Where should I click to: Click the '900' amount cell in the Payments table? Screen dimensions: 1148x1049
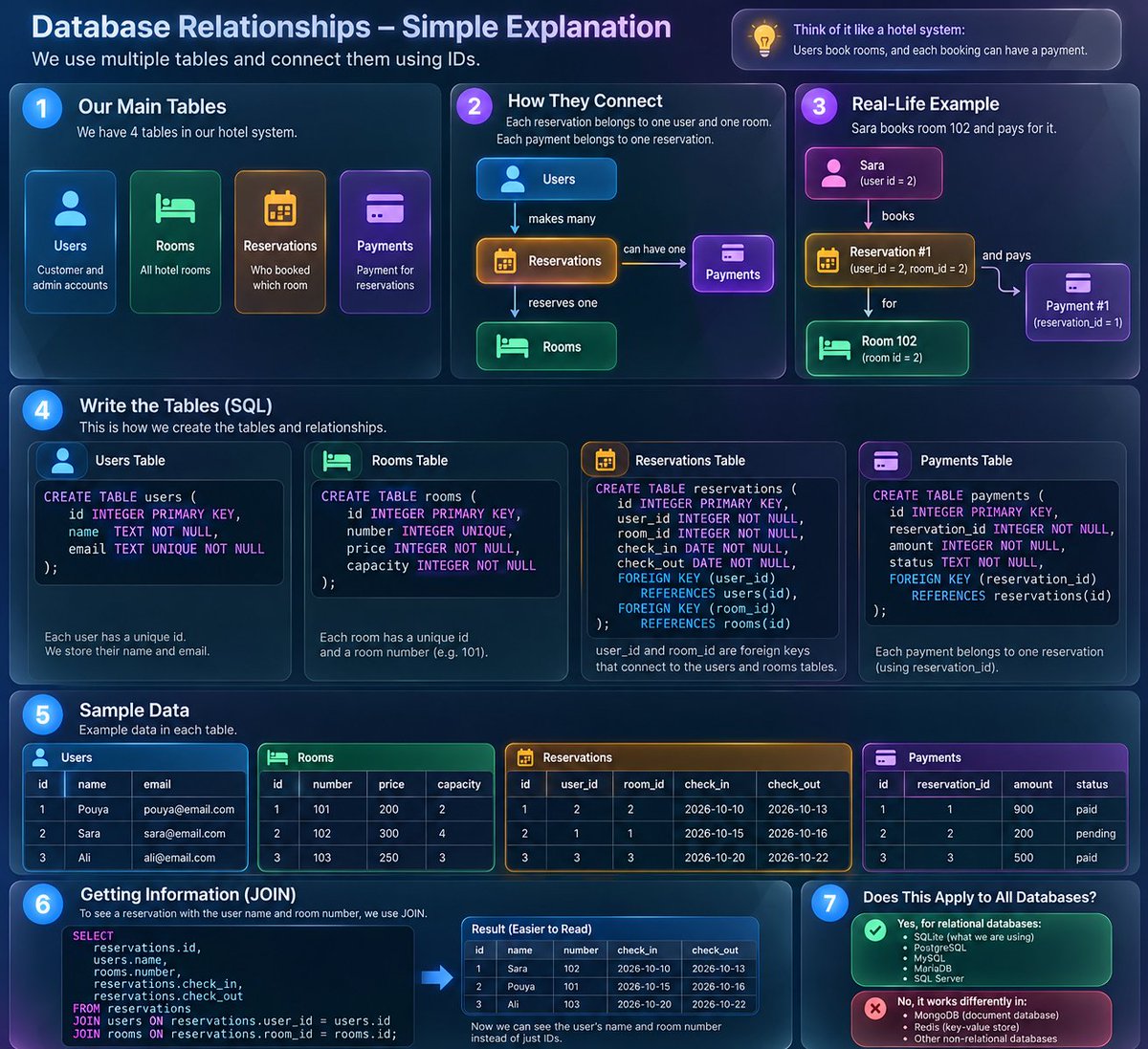point(1024,809)
